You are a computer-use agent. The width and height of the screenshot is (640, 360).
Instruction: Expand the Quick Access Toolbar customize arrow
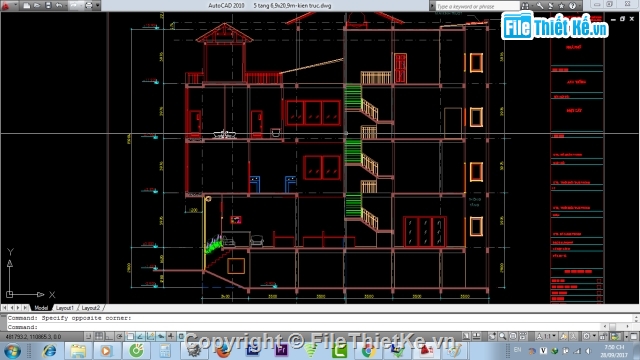point(98,6)
